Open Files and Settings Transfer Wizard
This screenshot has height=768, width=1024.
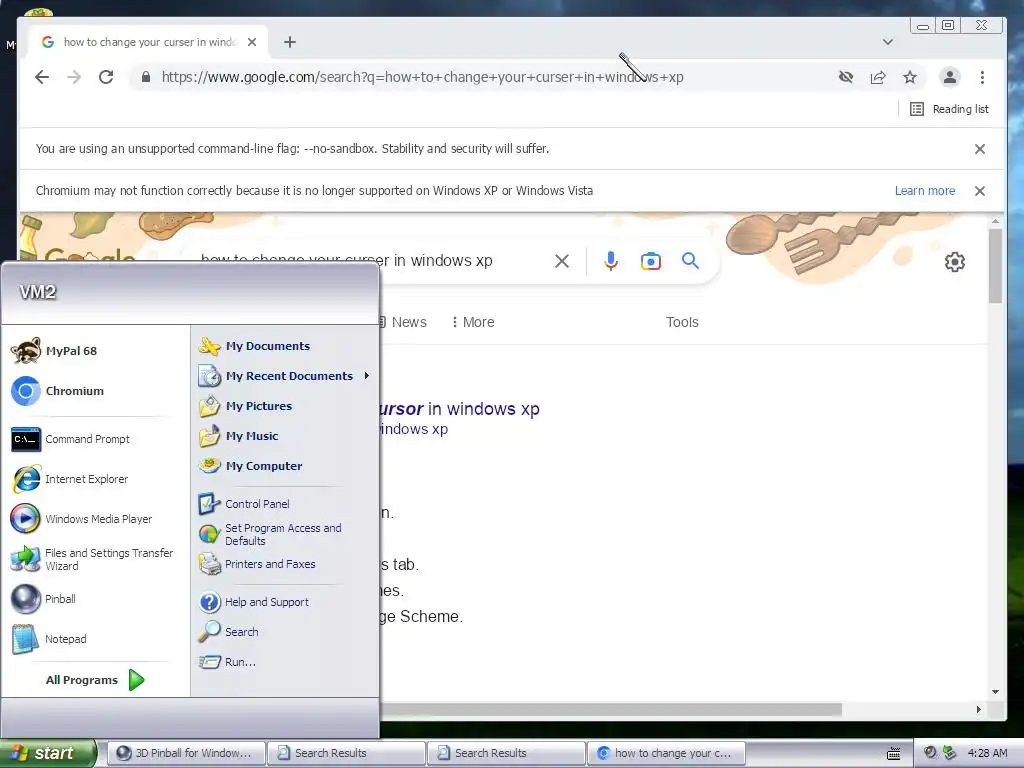click(93, 559)
